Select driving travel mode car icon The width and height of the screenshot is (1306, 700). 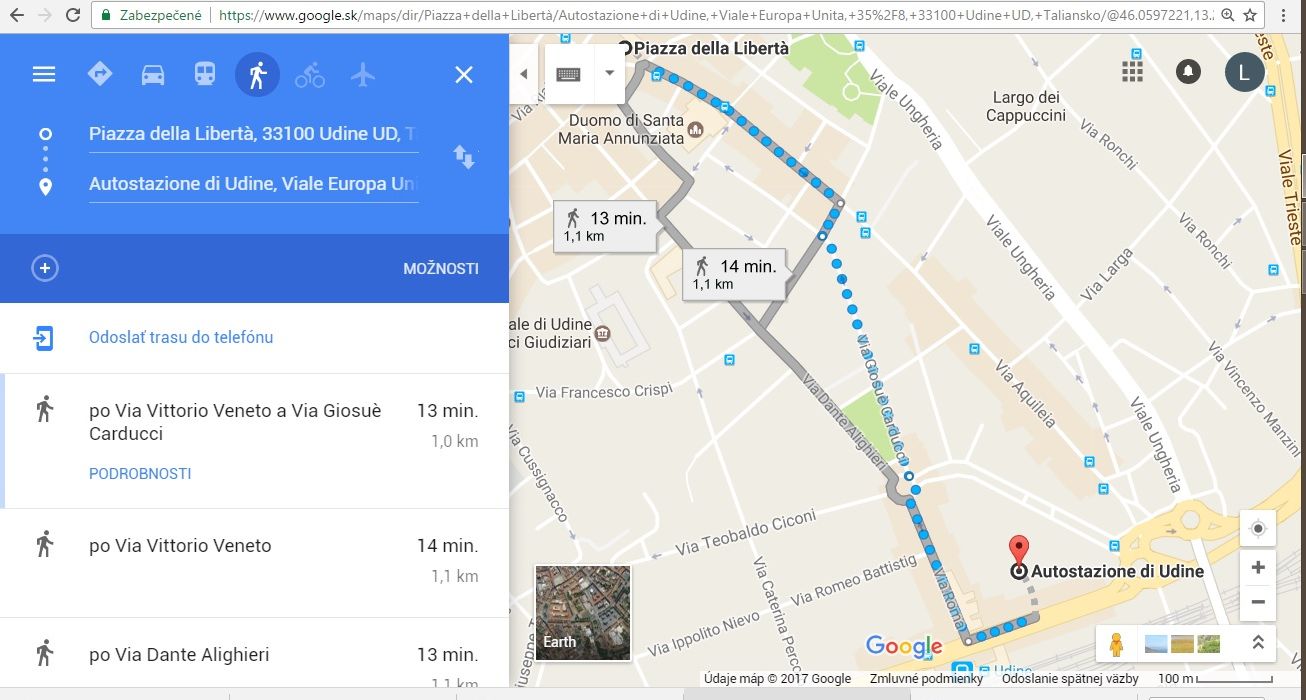tap(153, 74)
